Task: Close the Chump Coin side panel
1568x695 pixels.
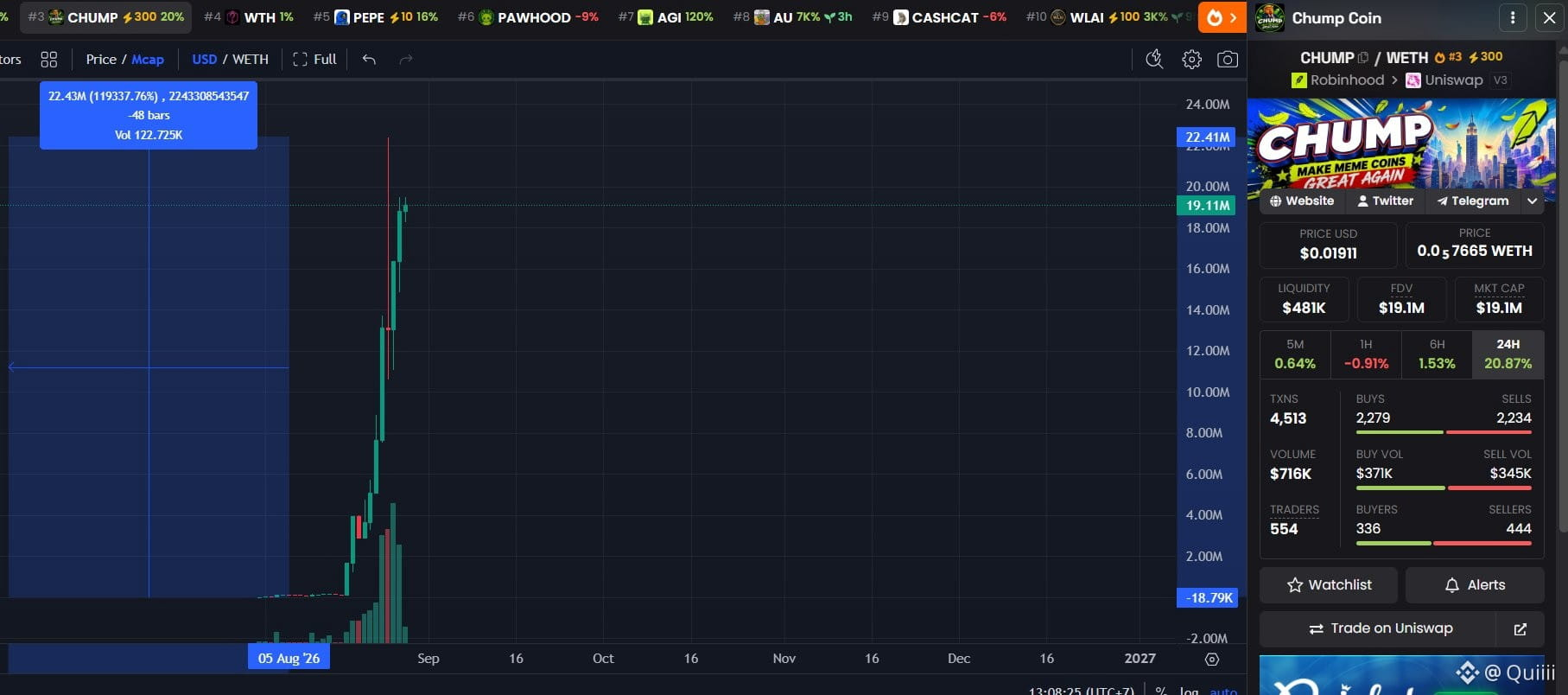Action: (x=1549, y=17)
